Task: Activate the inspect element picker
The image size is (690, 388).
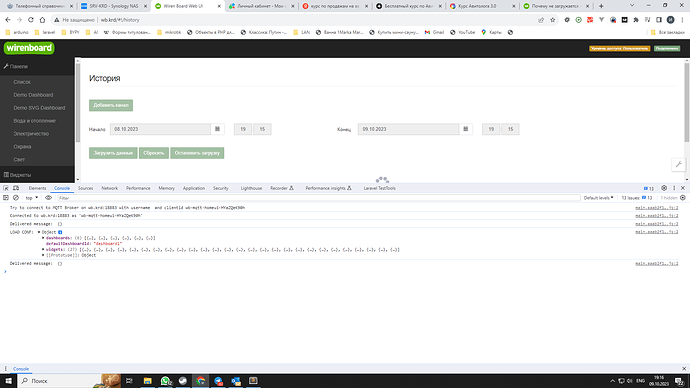Action: (6, 188)
